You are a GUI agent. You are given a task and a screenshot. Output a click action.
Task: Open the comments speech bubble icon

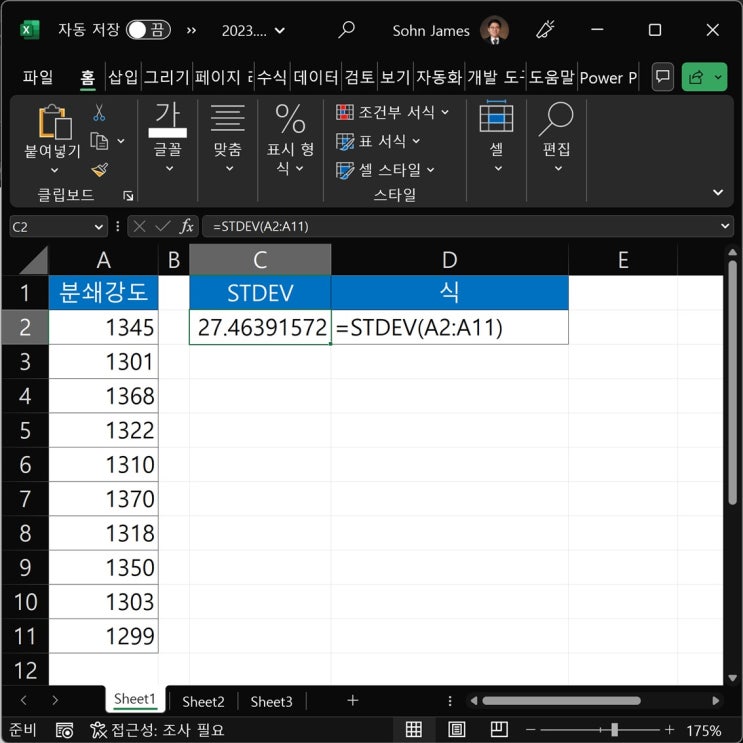(x=661, y=77)
